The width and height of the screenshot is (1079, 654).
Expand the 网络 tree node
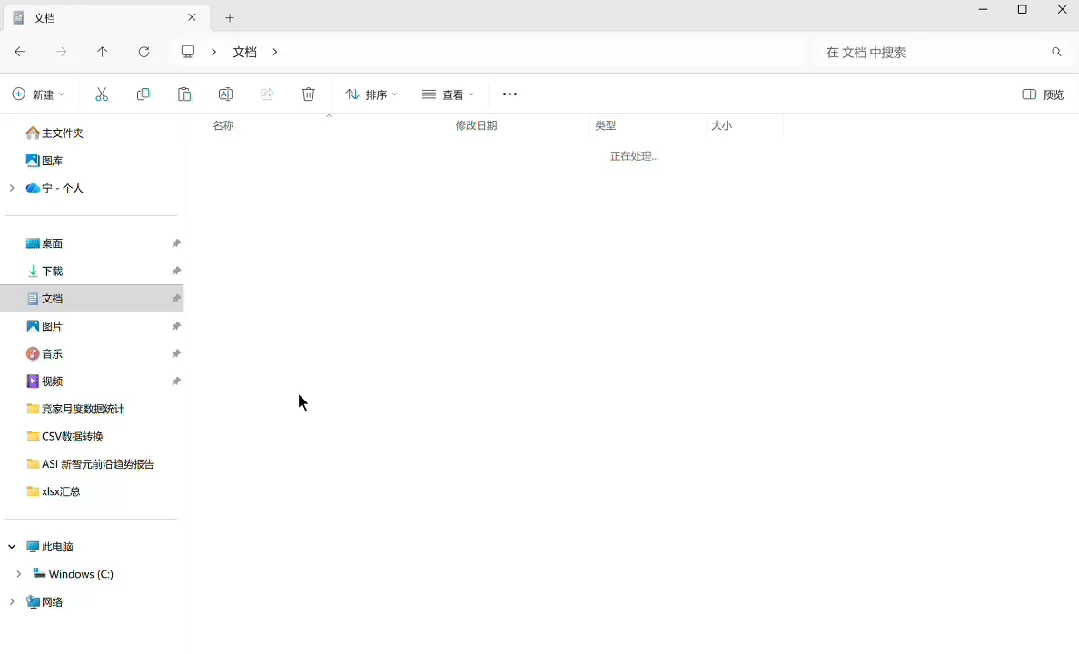(12, 602)
